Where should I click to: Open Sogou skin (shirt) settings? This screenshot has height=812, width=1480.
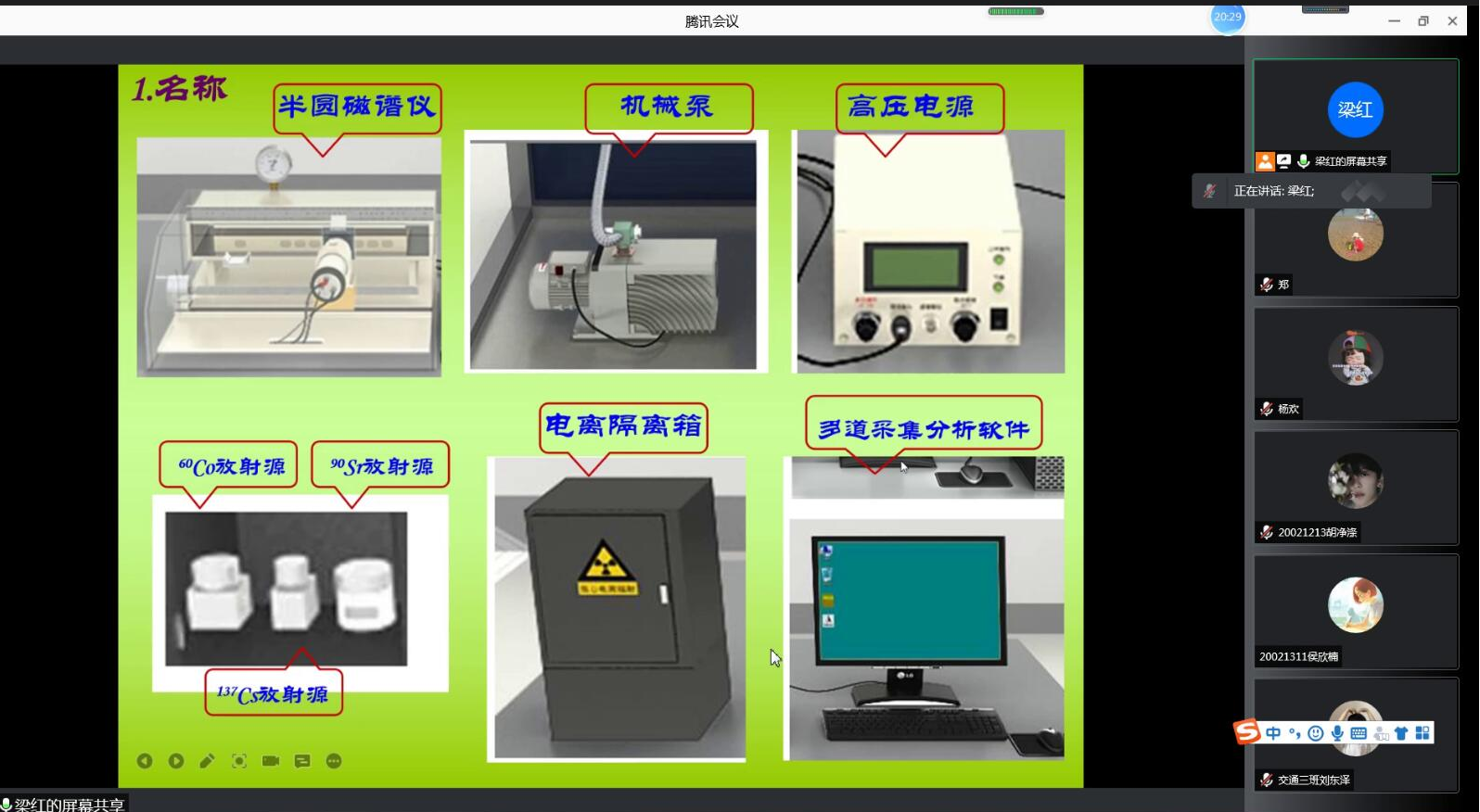point(1401,733)
